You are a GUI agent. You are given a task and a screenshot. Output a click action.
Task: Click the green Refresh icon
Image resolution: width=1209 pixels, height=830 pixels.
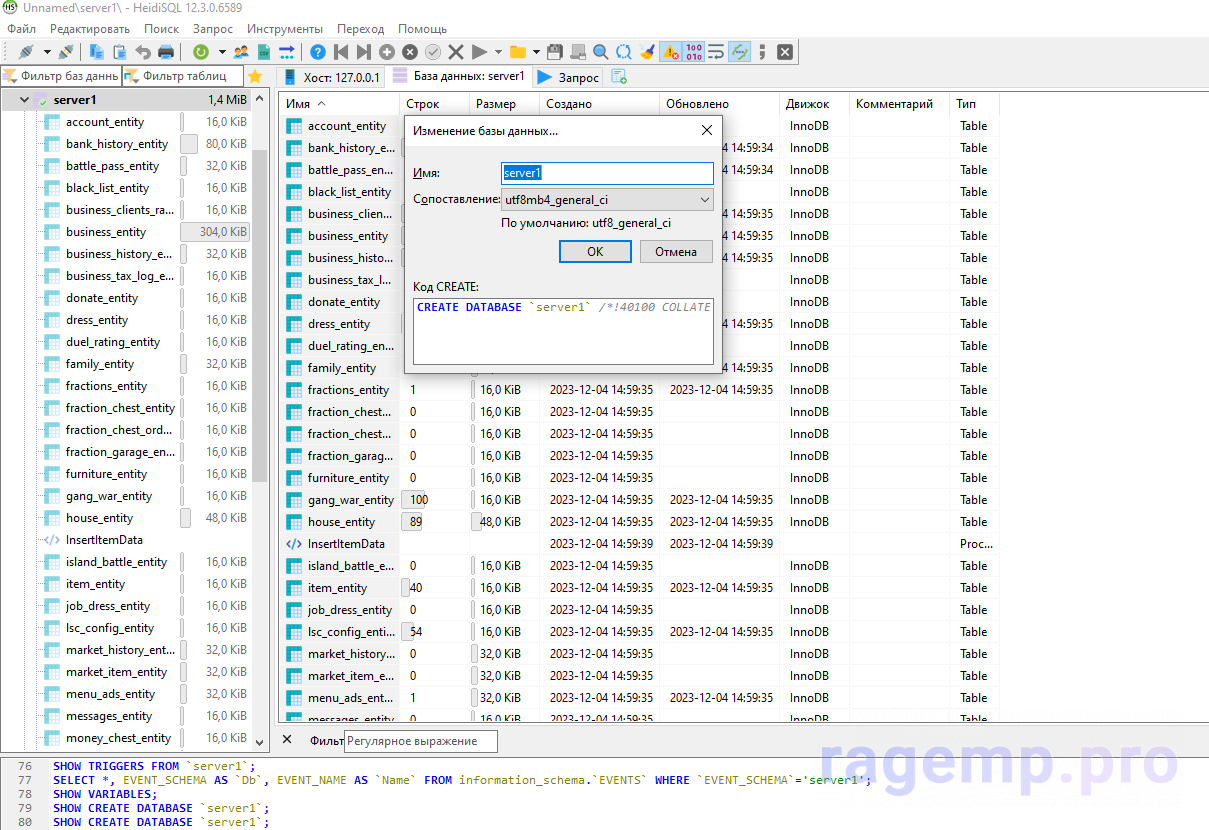point(201,52)
